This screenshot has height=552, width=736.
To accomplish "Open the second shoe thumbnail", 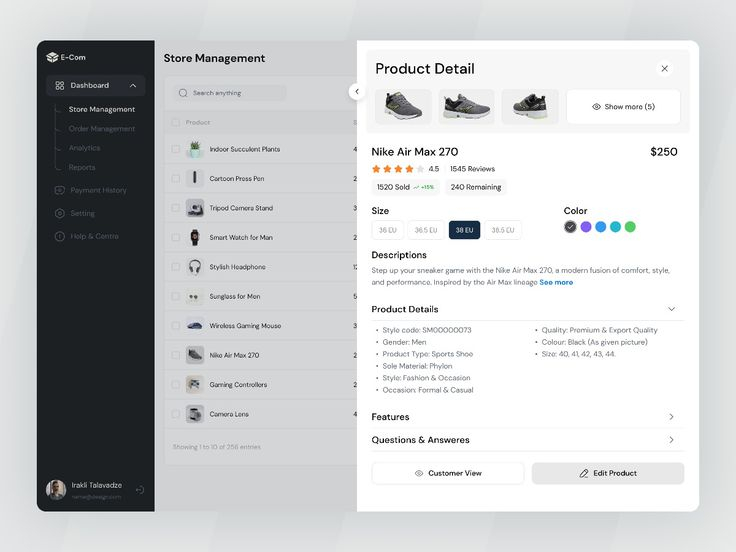I will click(x=467, y=107).
